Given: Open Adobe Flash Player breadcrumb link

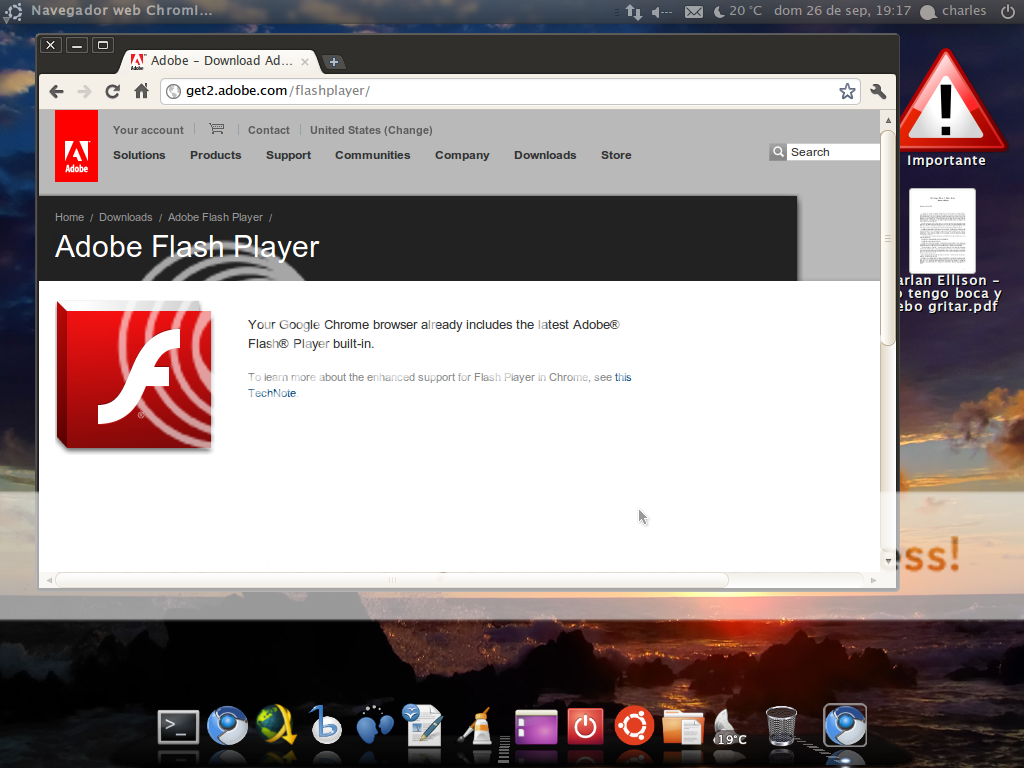Looking at the screenshot, I should [215, 217].
